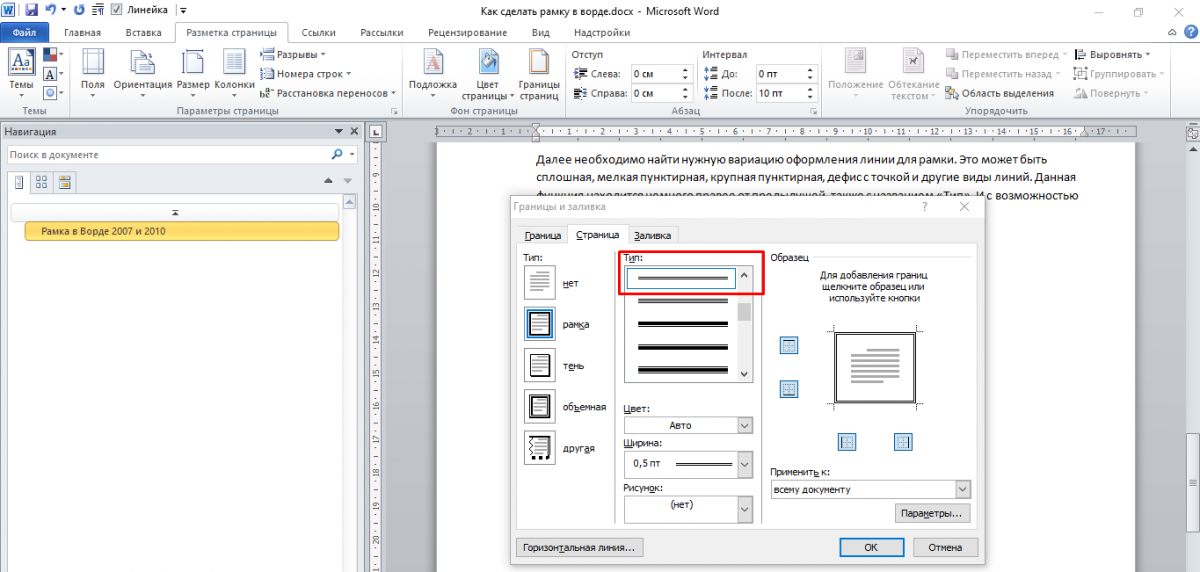Image resolution: width=1200 pixels, height=572 pixels.
Task: Switch to the Рецензирование ribbon tab
Action: [467, 32]
